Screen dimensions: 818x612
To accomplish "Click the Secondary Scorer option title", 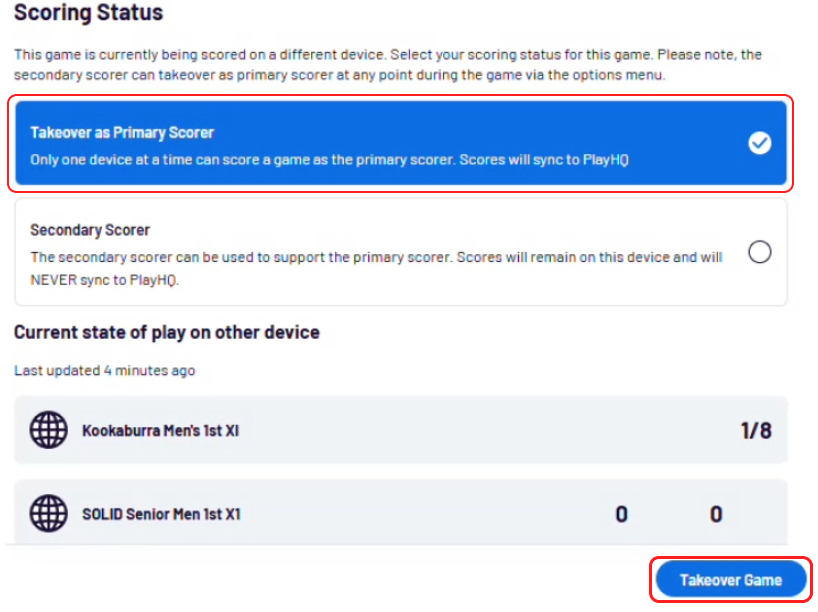I will (90, 230).
